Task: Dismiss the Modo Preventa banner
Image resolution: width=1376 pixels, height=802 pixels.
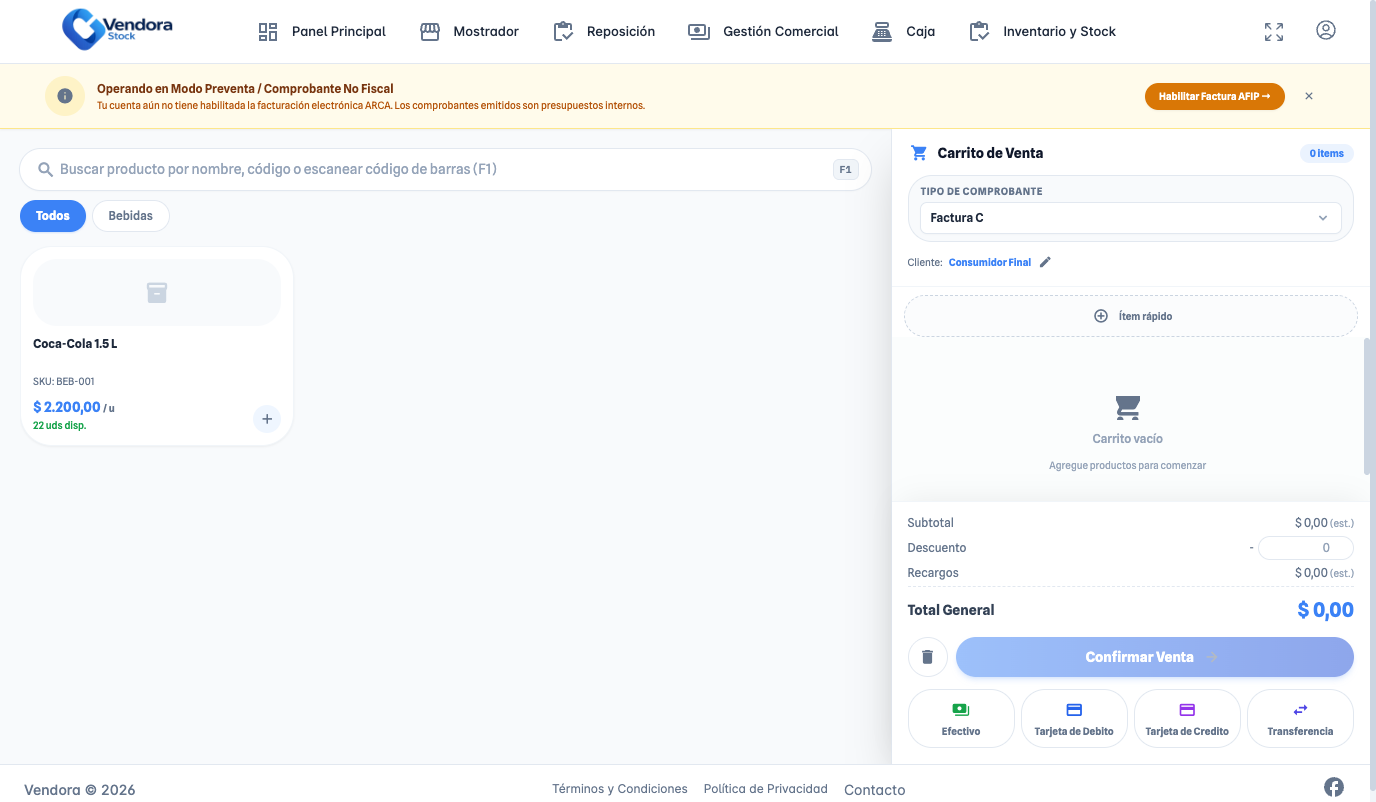Action: [1309, 96]
